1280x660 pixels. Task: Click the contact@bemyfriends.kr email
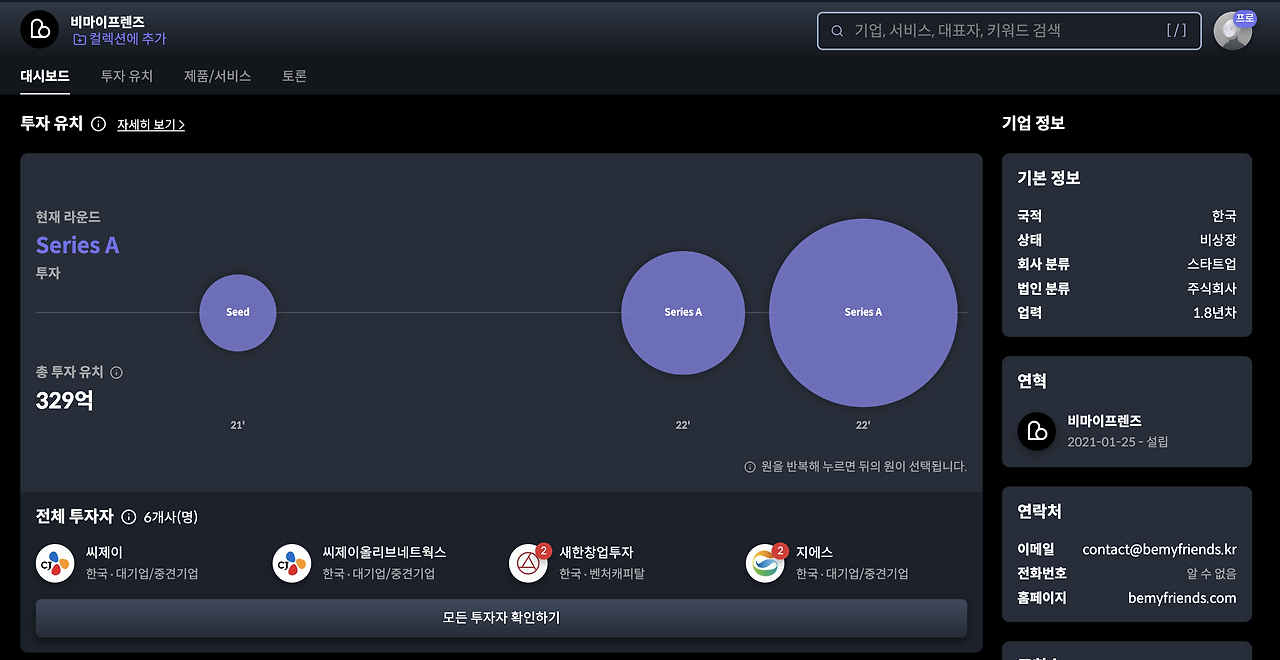pos(1160,549)
